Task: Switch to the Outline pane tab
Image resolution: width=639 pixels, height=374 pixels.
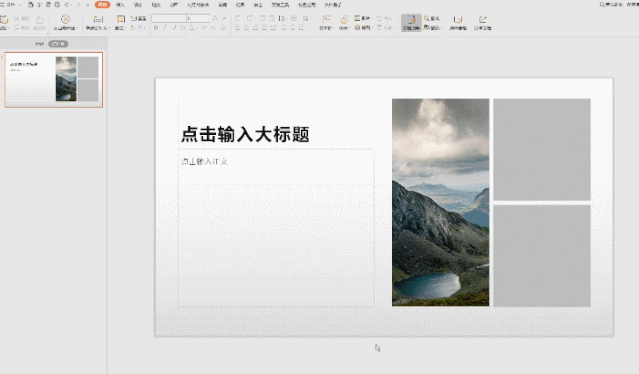Action: tap(39, 44)
